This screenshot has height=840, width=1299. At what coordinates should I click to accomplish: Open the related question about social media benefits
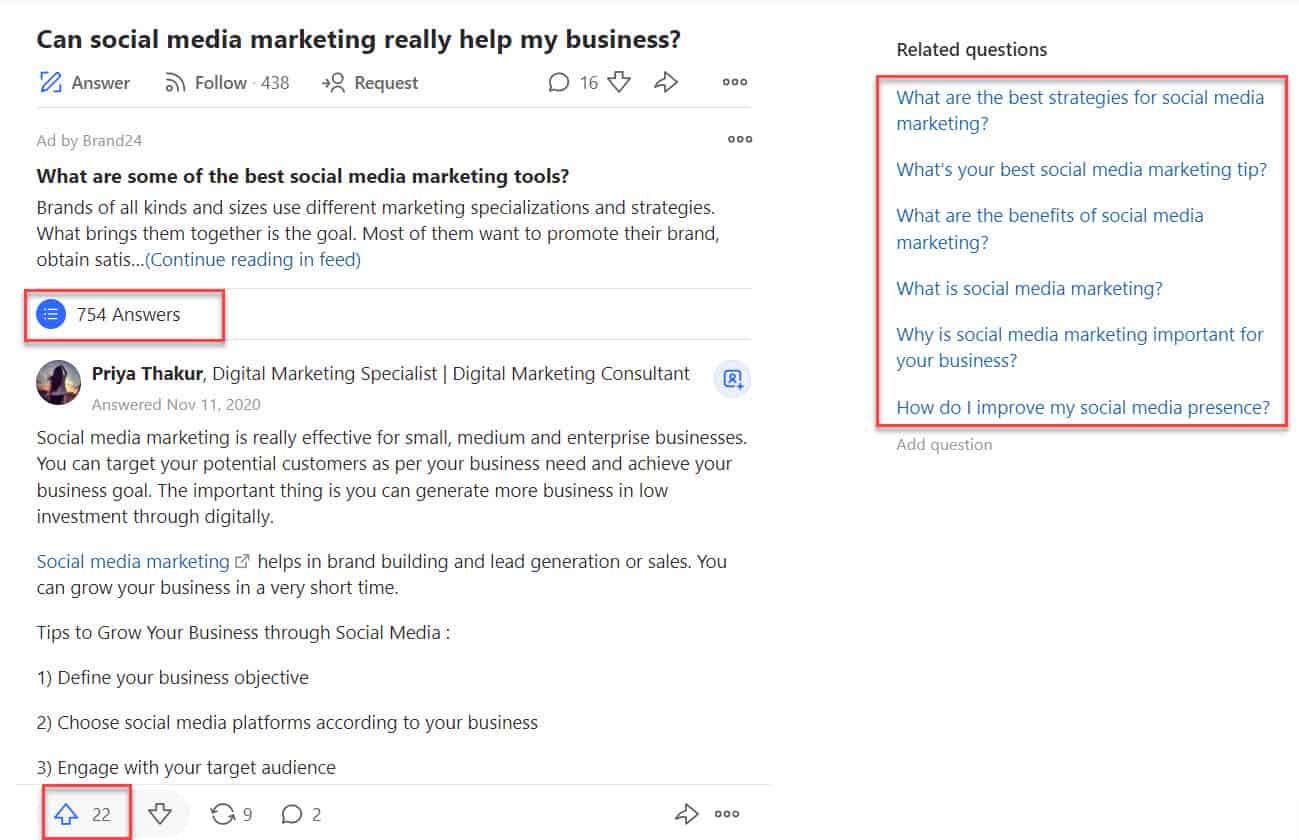(1049, 228)
